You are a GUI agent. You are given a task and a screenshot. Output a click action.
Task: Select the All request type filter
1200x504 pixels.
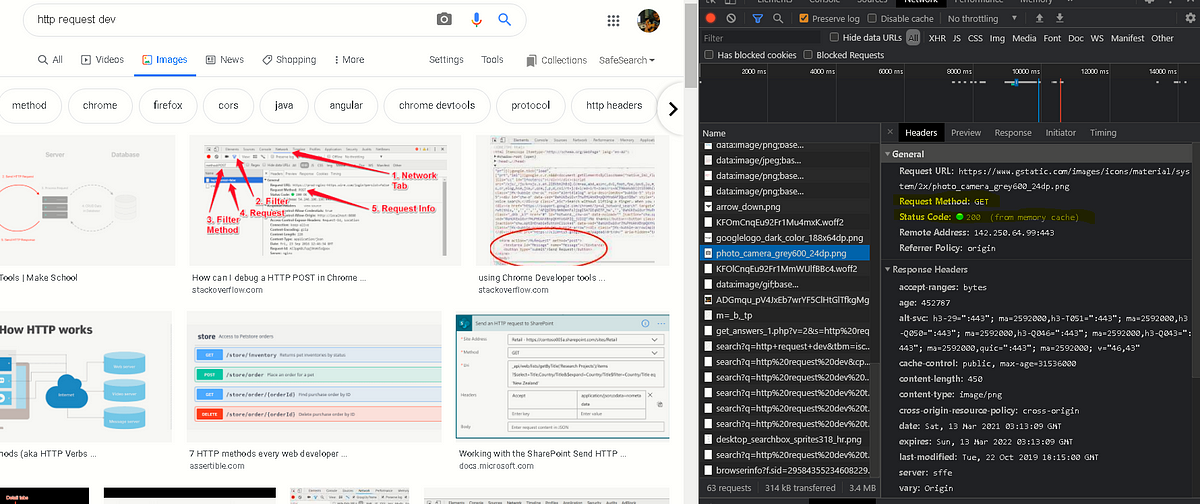[x=912, y=38]
